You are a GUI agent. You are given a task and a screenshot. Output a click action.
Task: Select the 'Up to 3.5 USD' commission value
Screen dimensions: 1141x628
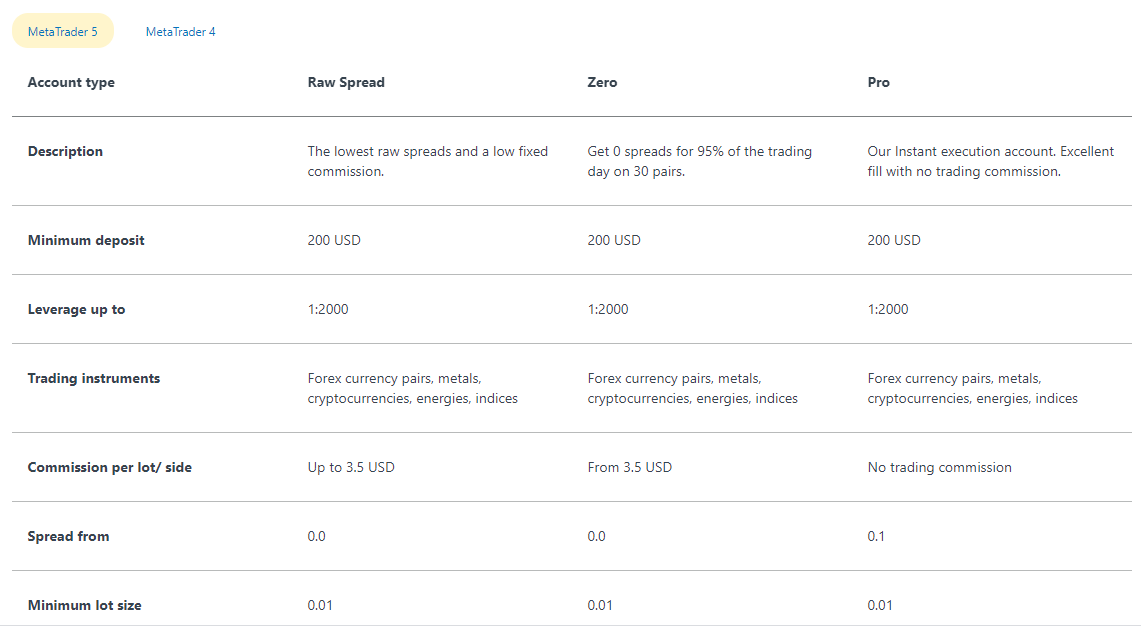351,467
